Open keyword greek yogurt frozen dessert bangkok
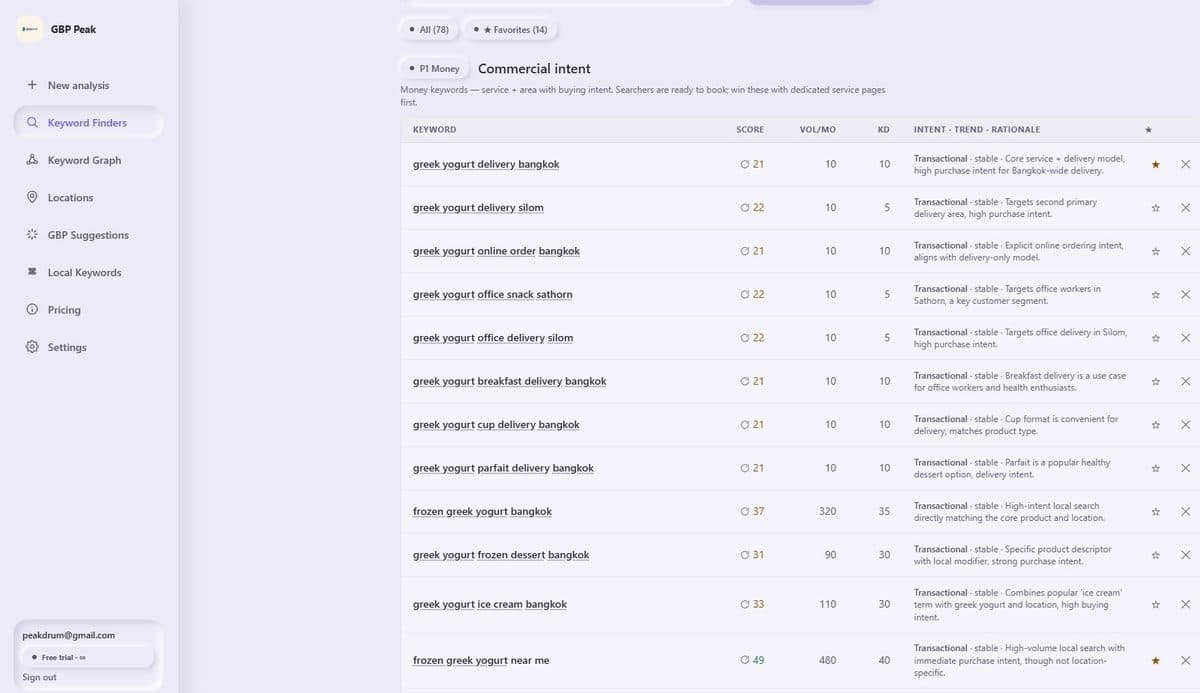 tap(501, 555)
